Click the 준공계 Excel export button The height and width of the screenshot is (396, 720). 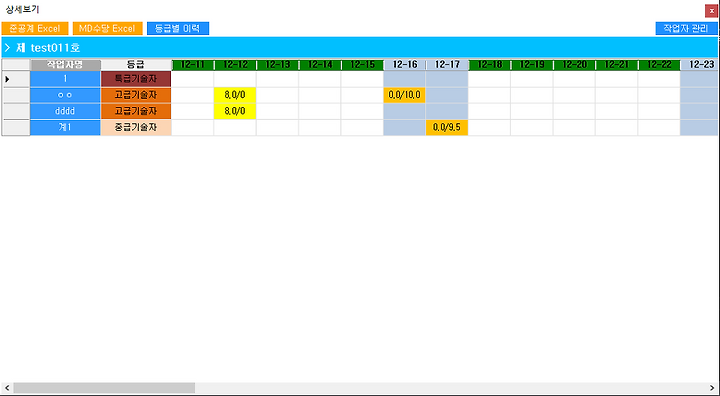(35, 28)
